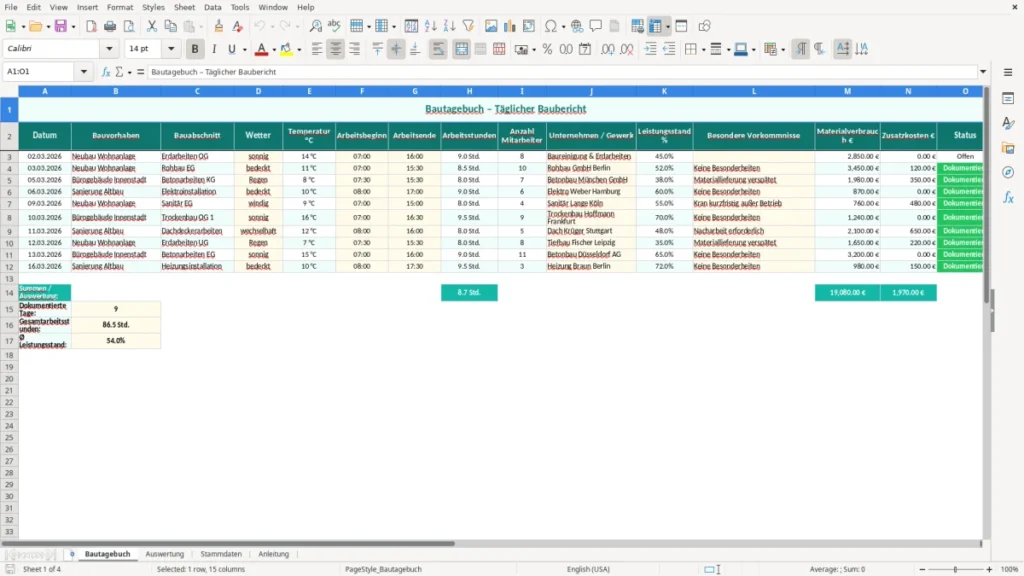Click the Add Decimal Place icon
The width and height of the screenshot is (1024, 576).
tap(607, 49)
